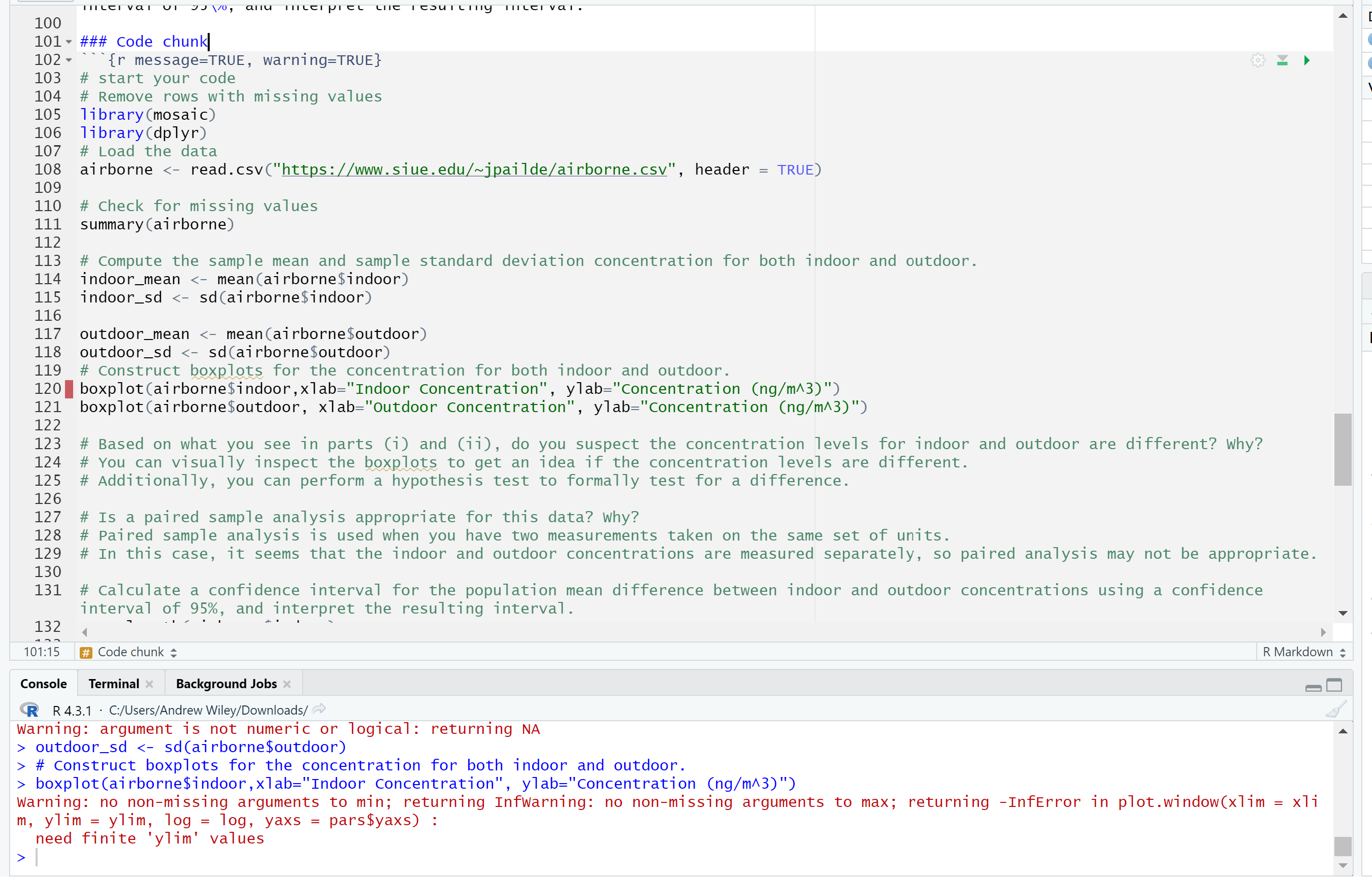The height and width of the screenshot is (877, 1372).
Task: Collapse the section at line 101
Action: click(x=69, y=42)
